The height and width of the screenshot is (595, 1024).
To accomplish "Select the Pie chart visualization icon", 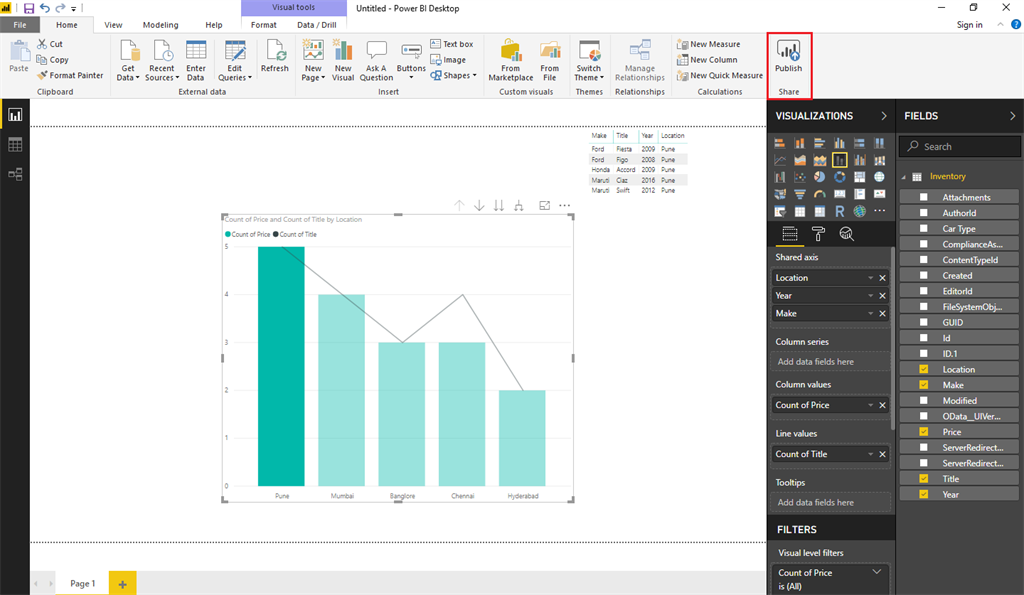I will 820,177.
